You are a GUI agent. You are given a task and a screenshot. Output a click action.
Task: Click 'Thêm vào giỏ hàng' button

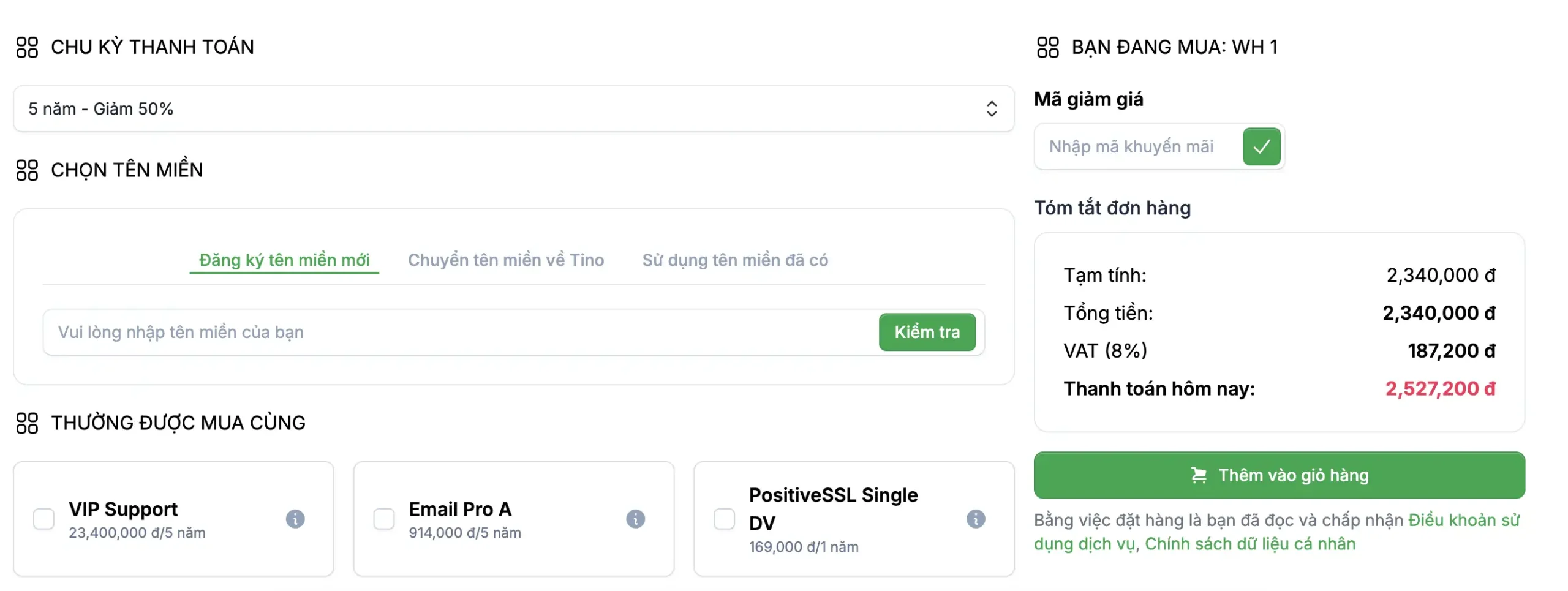(x=1279, y=475)
